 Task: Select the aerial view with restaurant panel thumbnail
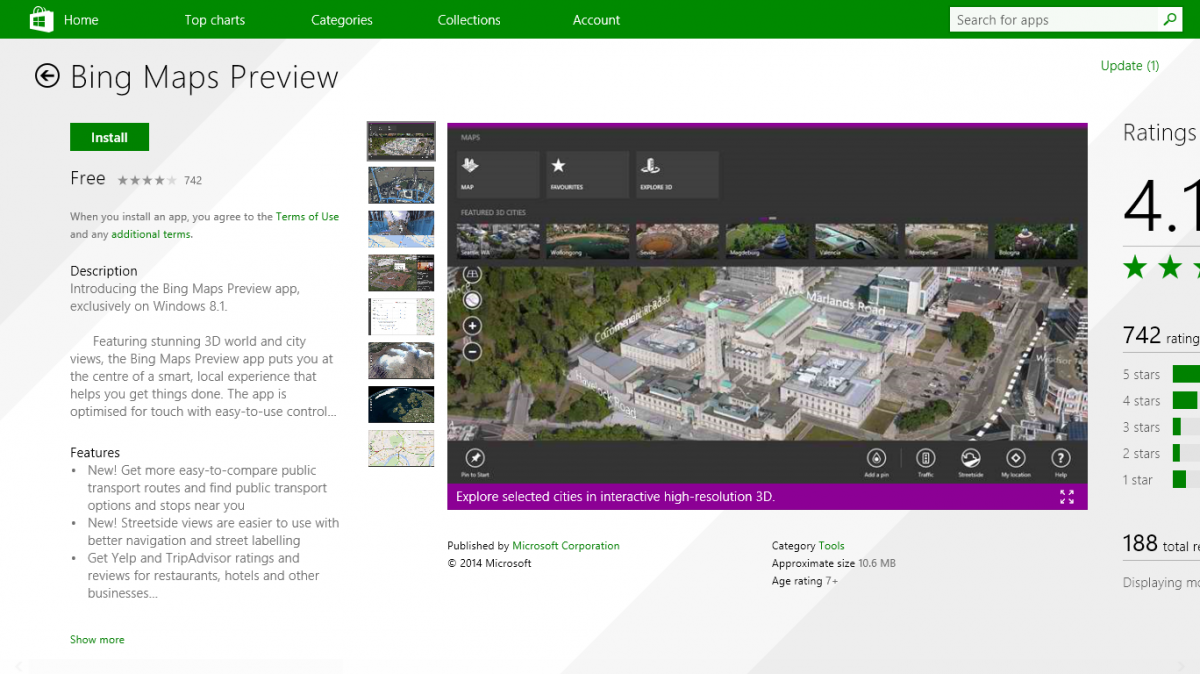[401, 273]
